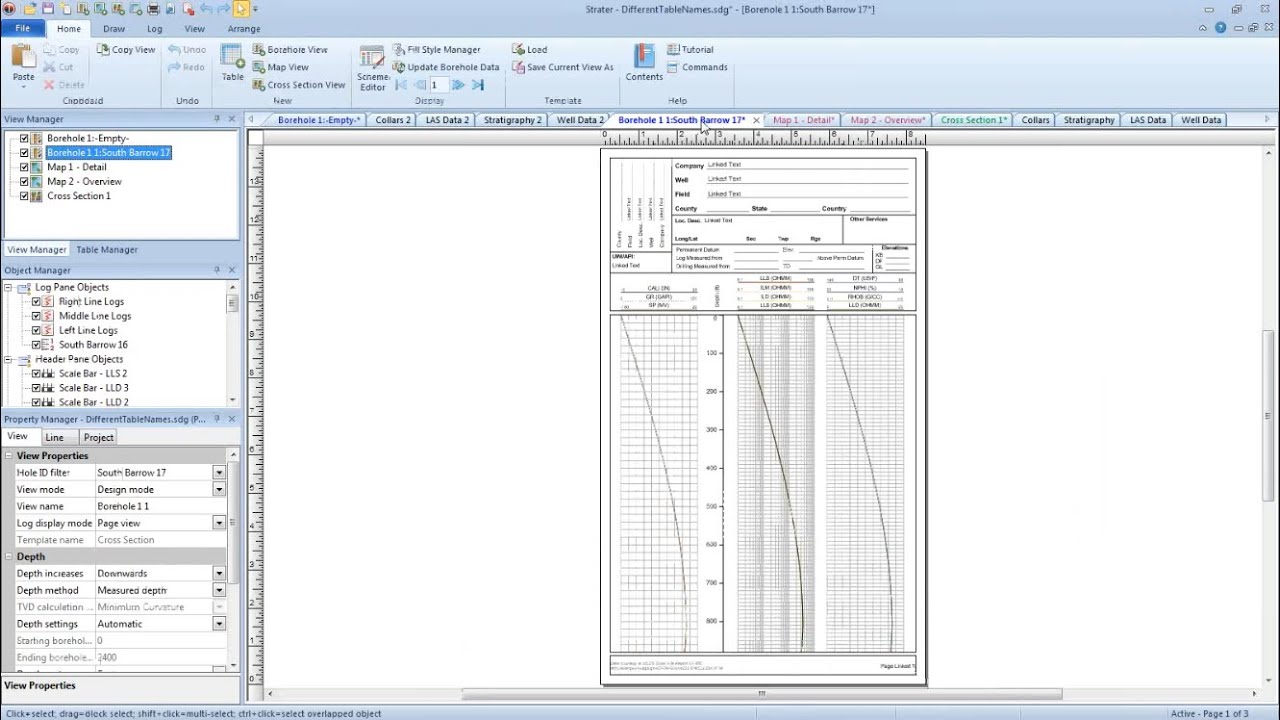This screenshot has width=1280, height=720.
Task: Toggle Map 2 - Overview checkbox
Action: pos(24,182)
